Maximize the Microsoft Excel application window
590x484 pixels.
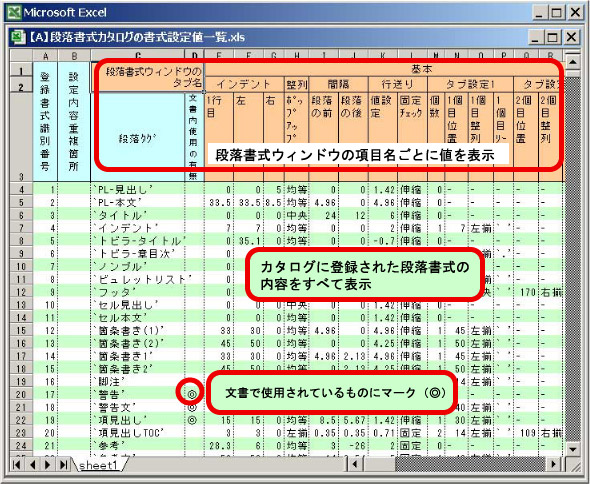click(557, 13)
